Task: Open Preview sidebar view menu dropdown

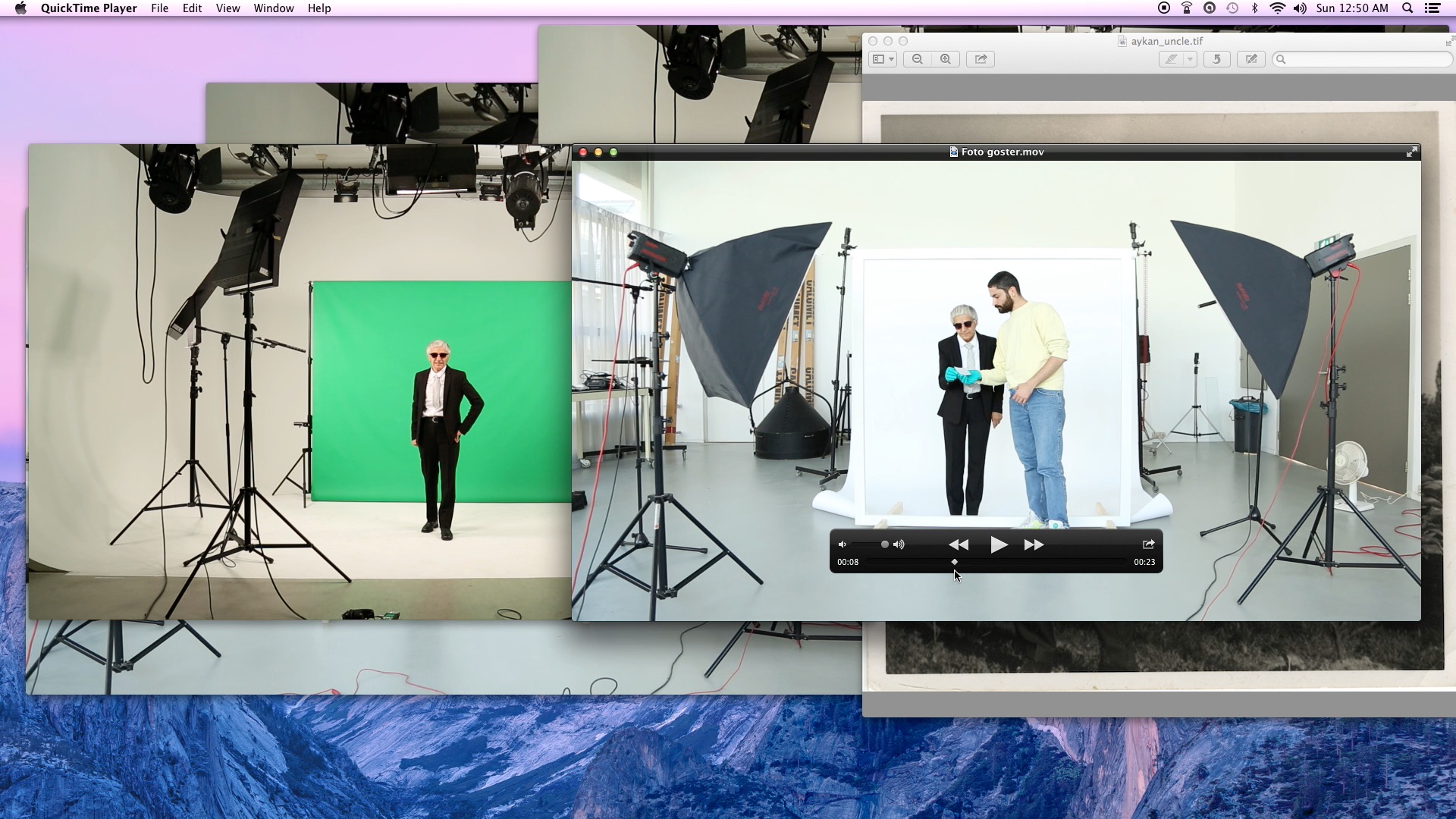Action: point(883,59)
